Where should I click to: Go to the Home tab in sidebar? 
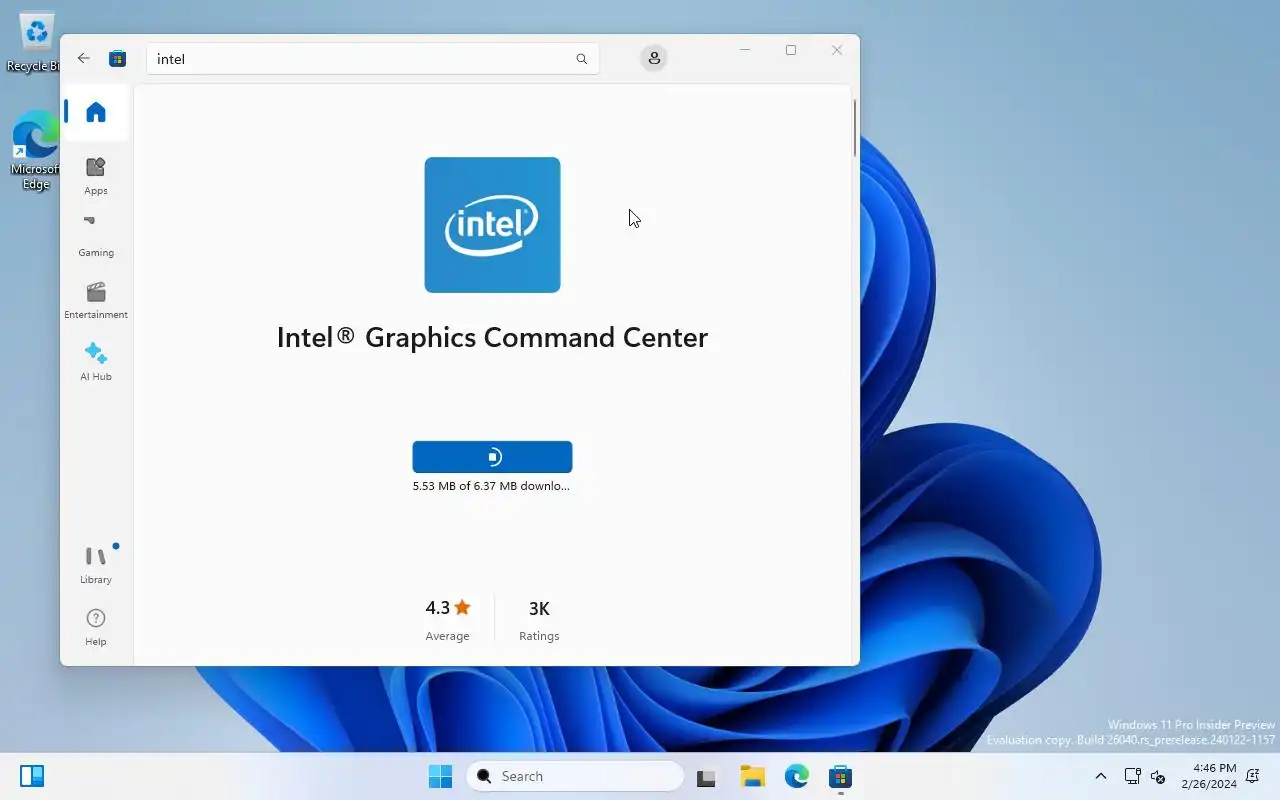(x=96, y=112)
